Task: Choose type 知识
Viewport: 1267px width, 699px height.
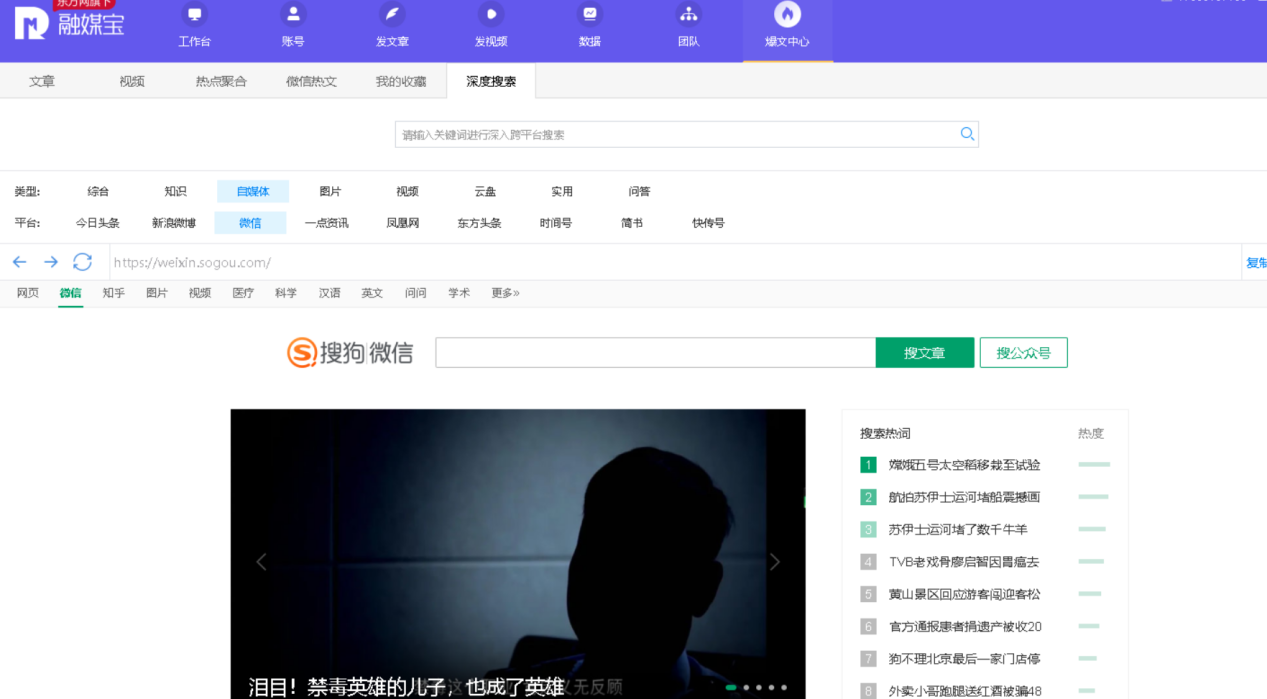Action: 175,192
